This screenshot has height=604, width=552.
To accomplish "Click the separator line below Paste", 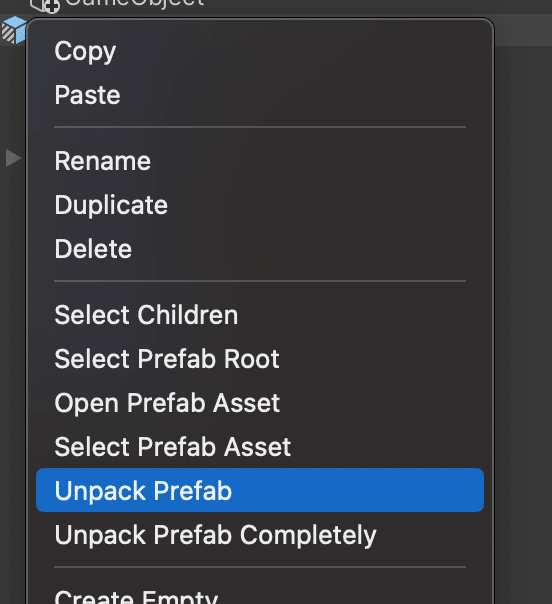I will point(260,127).
